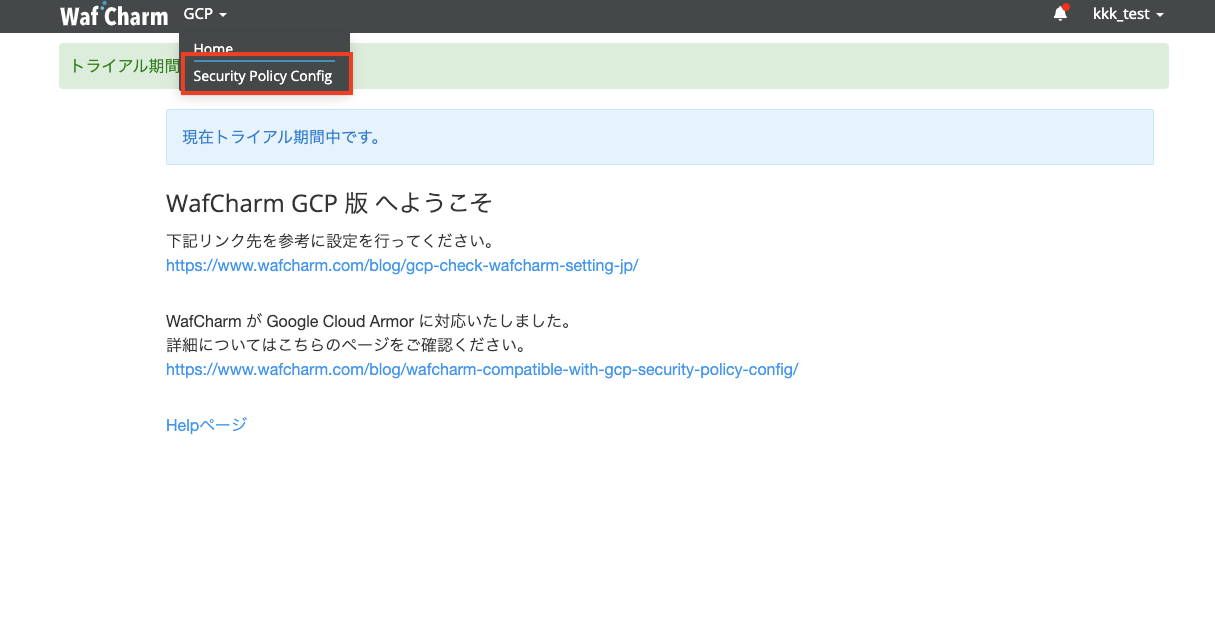Open the wafcharm-compatible-with-gcp-security-policy-config link
The image size is (1215, 642).
[482, 369]
